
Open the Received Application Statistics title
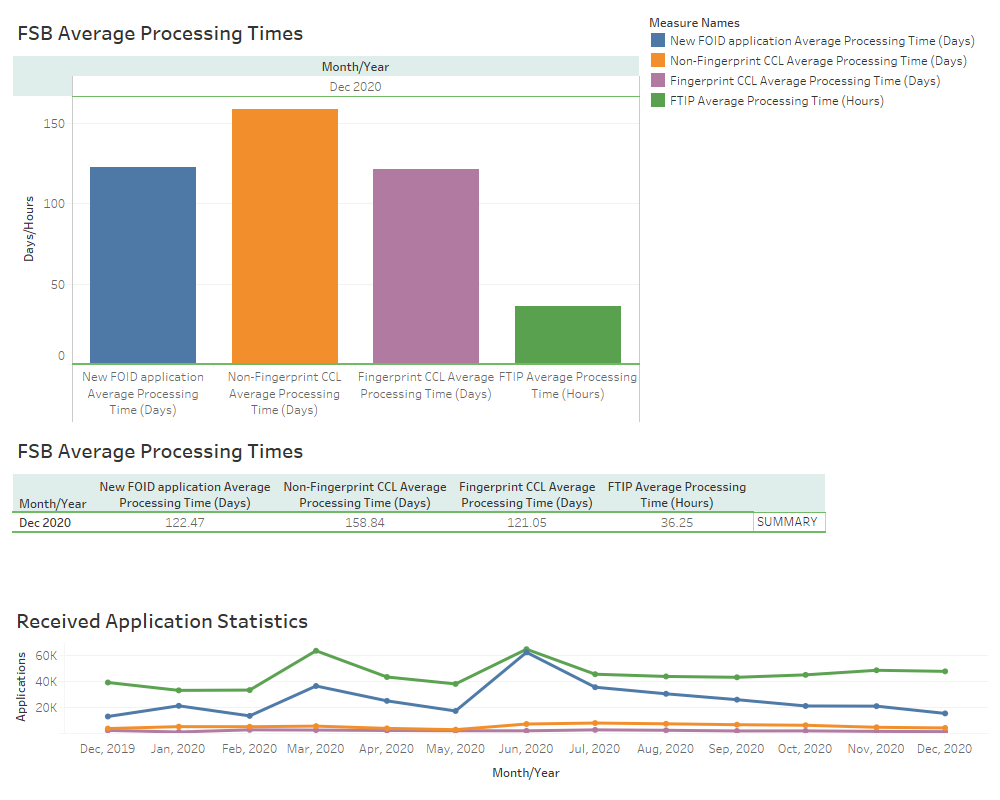click(161, 621)
